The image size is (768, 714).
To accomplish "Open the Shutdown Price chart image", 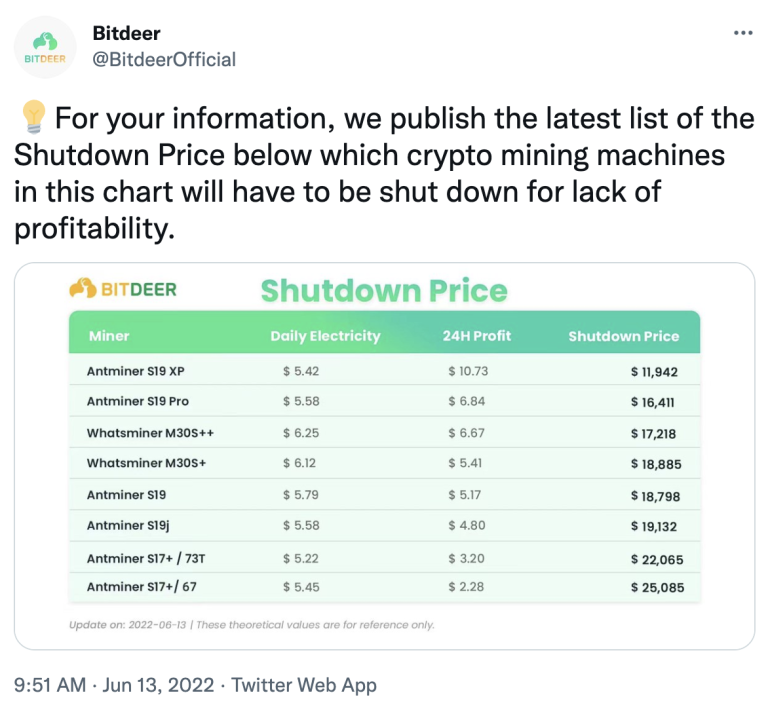I will (x=384, y=456).
